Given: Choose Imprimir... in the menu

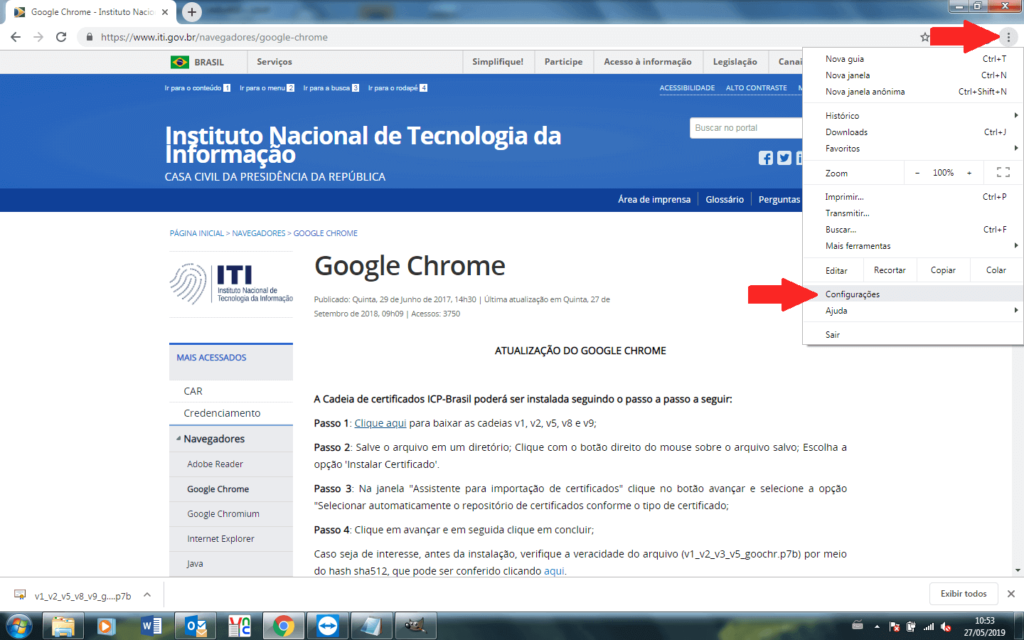Looking at the screenshot, I should pos(913,197).
